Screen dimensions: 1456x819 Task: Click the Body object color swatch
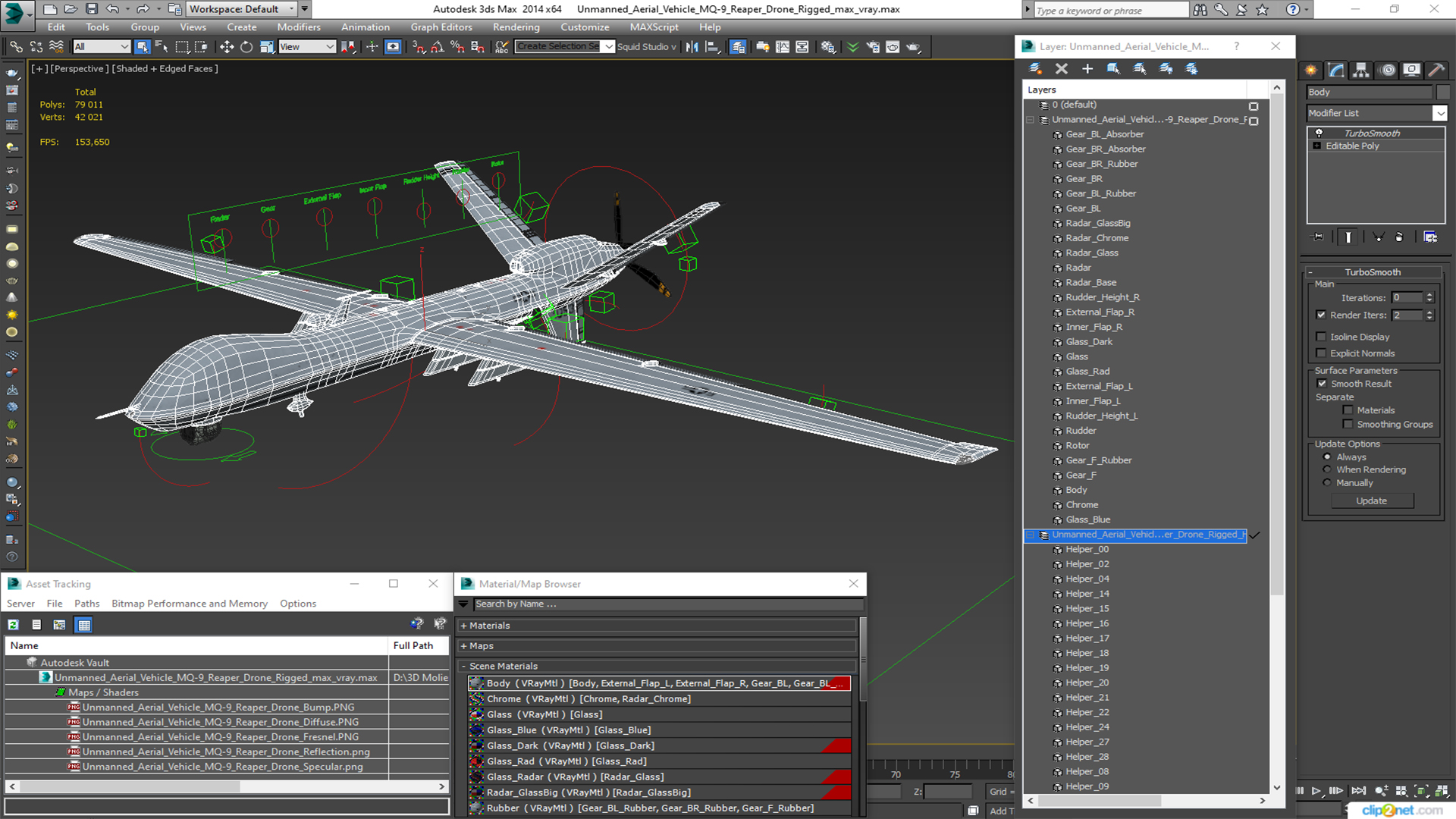point(1442,92)
